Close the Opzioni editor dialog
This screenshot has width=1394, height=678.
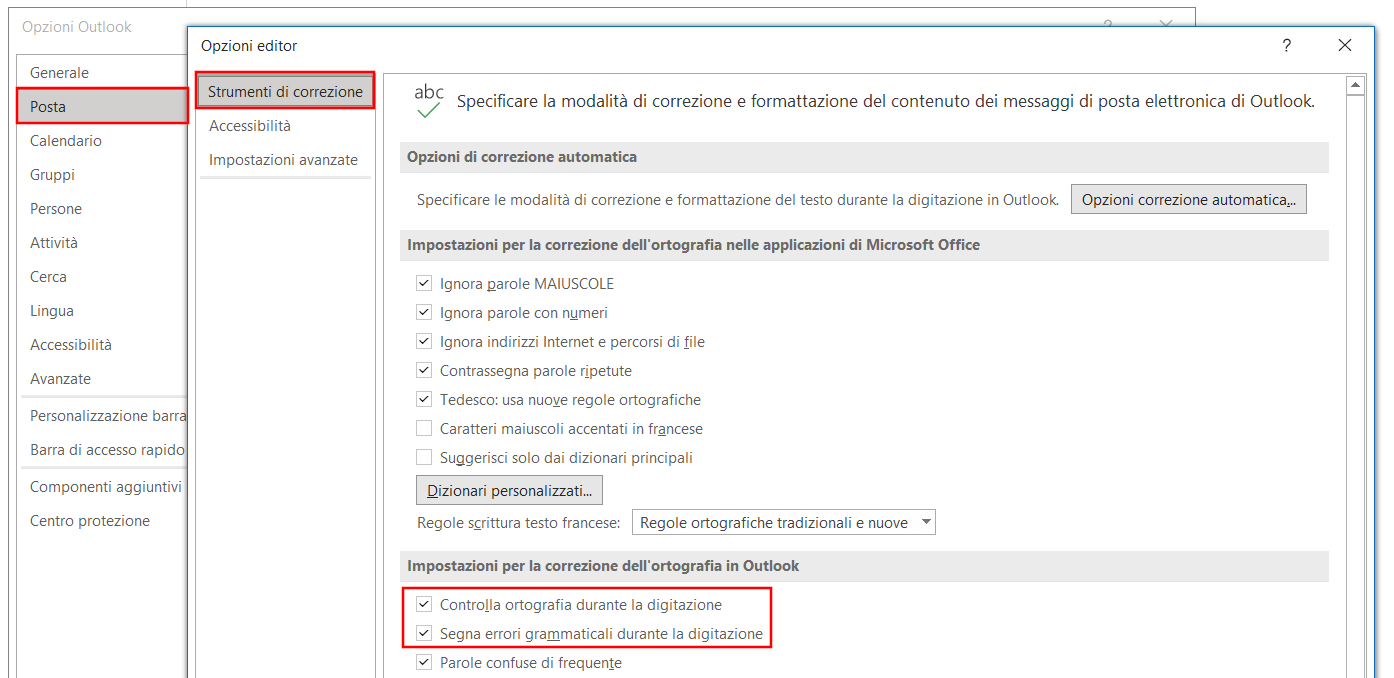(1345, 45)
